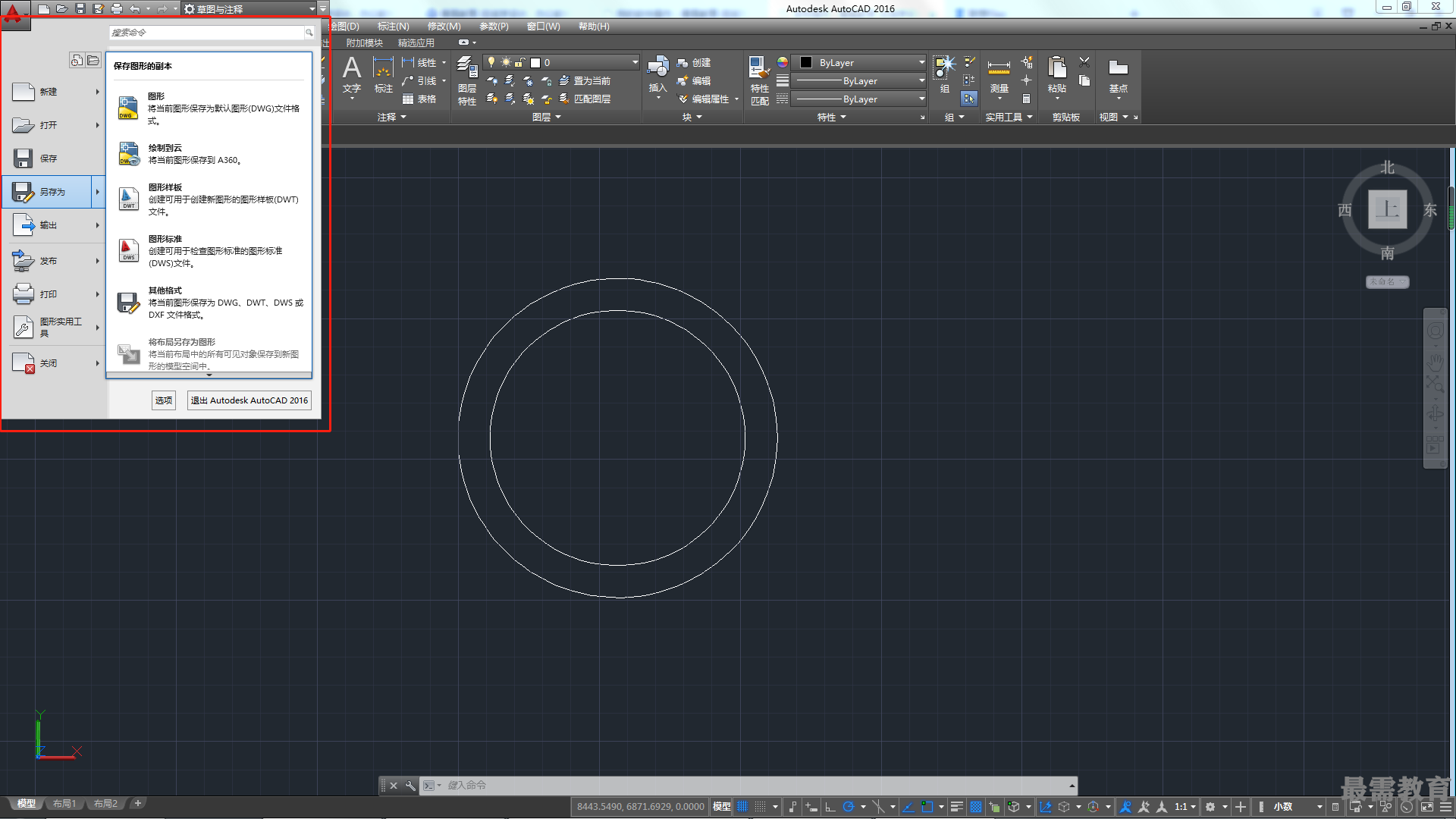Click the DWT drawing template icon
Viewport: 1456px width, 819px height.
128,199
